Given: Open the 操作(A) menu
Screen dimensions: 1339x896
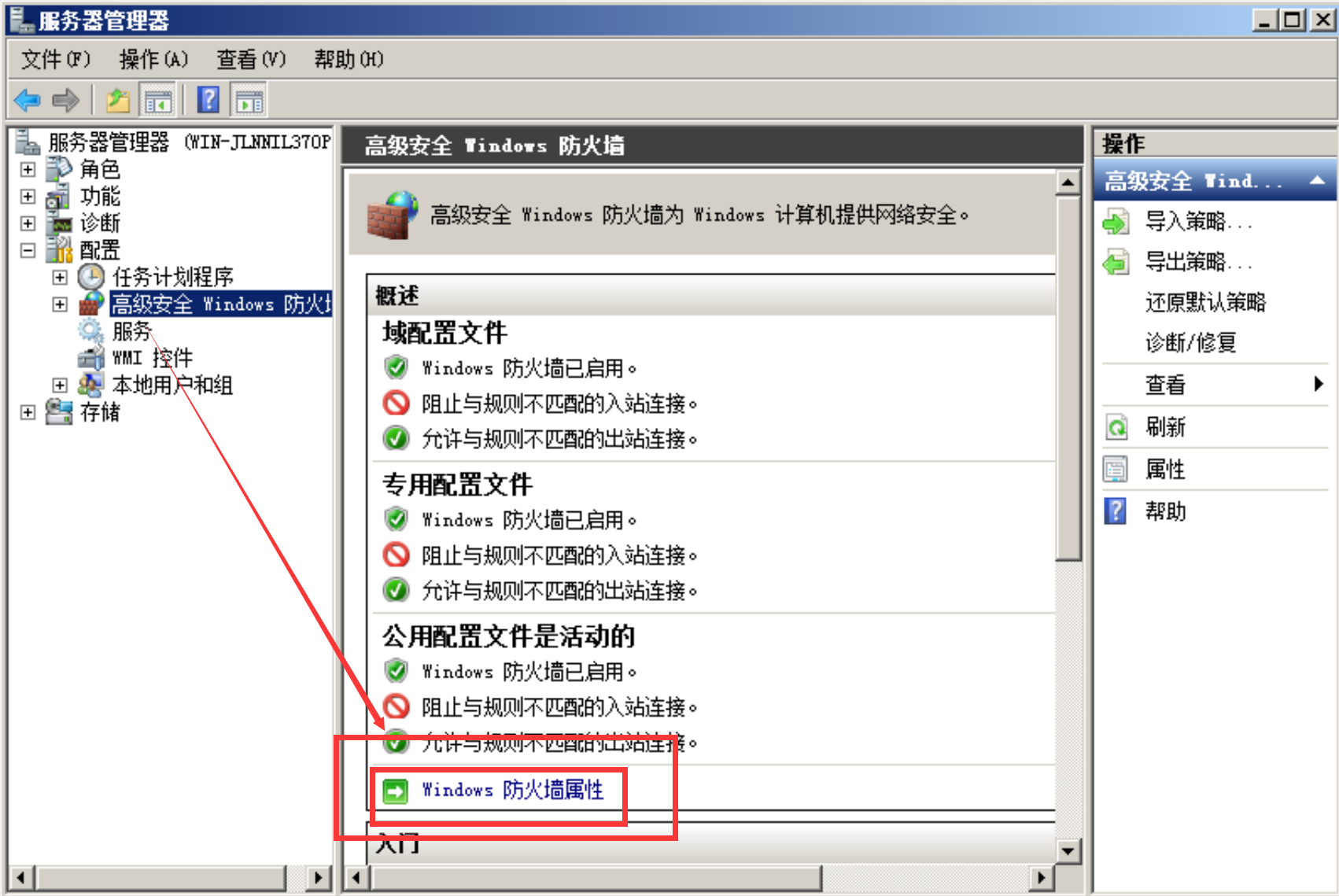Looking at the screenshot, I should 153,60.
